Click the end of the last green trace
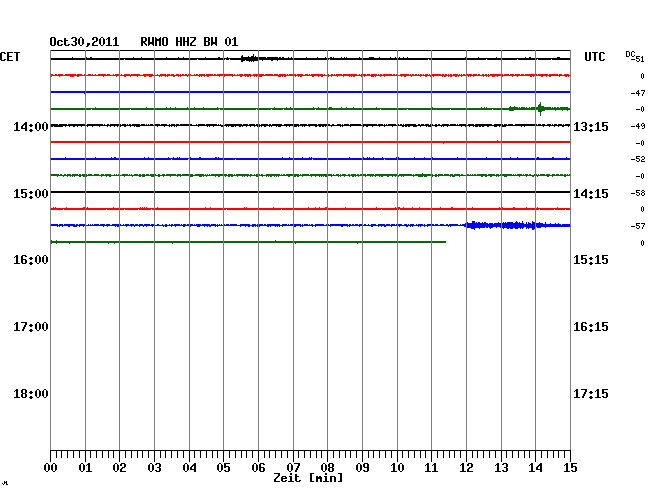The width and height of the screenshot is (650, 494). [x=445, y=242]
